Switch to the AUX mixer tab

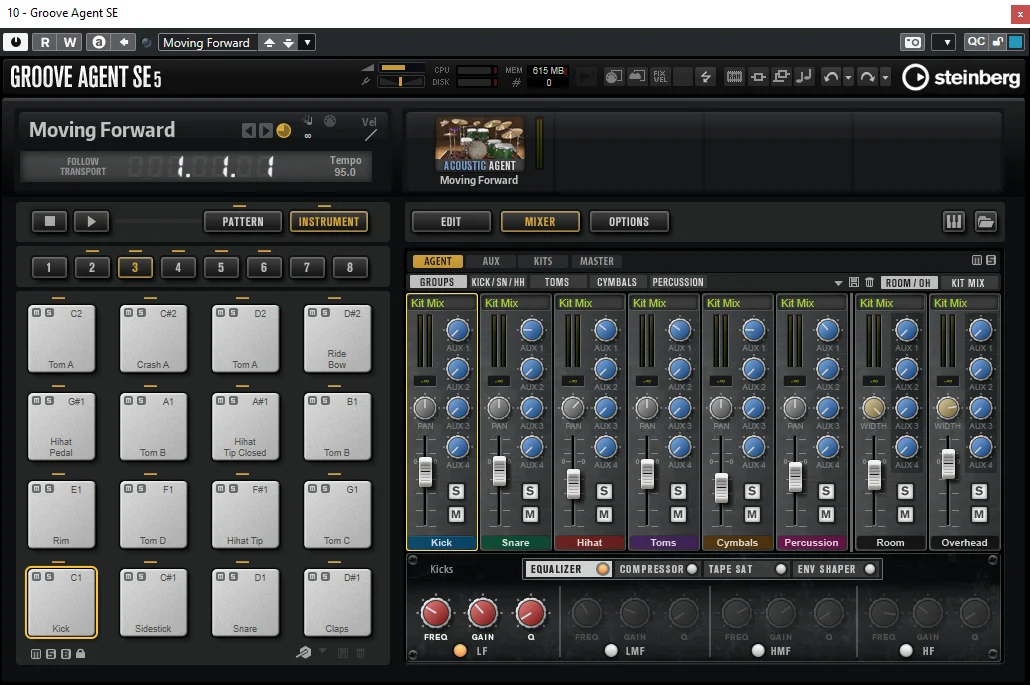[491, 261]
